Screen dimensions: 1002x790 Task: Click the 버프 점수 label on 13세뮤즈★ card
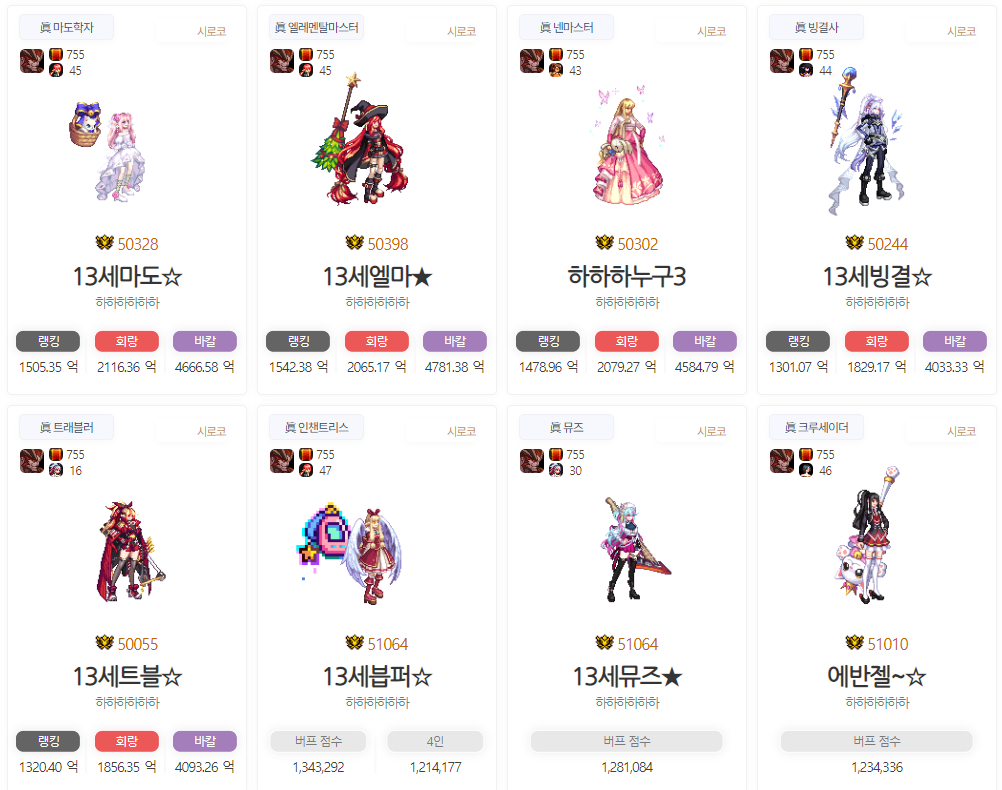[627, 741]
